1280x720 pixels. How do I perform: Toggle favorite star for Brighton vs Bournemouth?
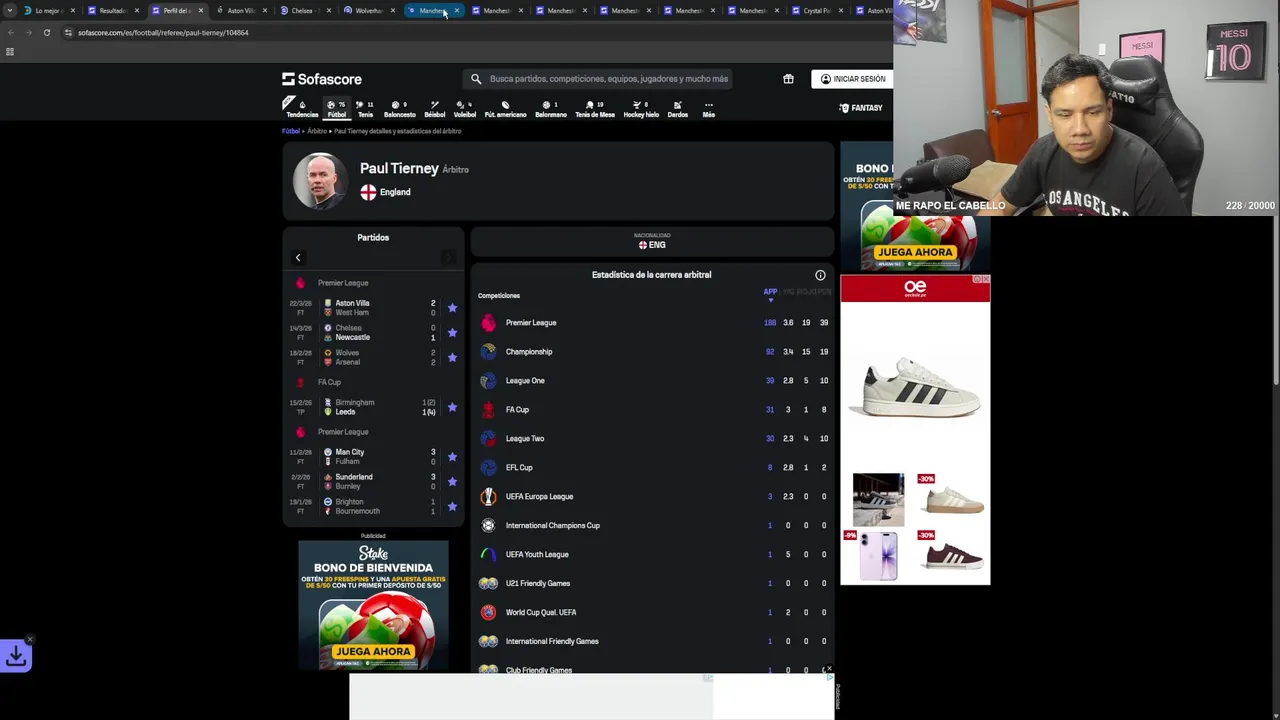452,506
